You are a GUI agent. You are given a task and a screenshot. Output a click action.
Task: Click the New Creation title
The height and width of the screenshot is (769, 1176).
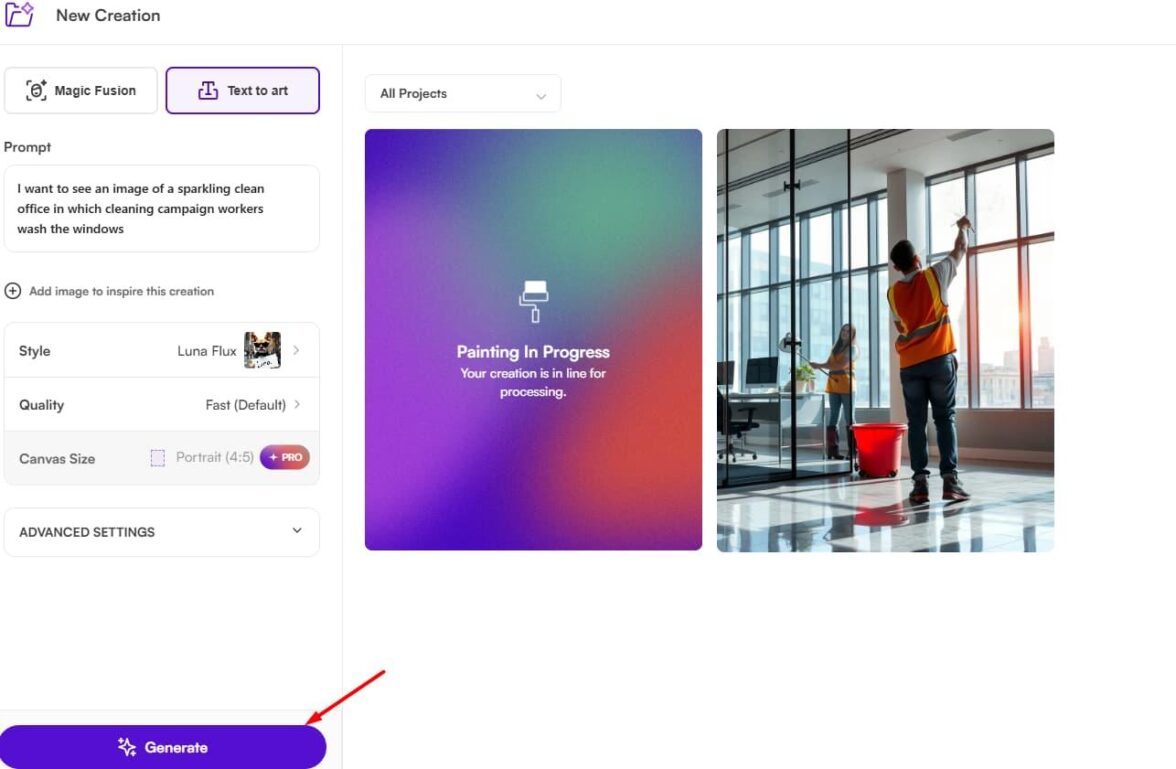click(x=108, y=15)
